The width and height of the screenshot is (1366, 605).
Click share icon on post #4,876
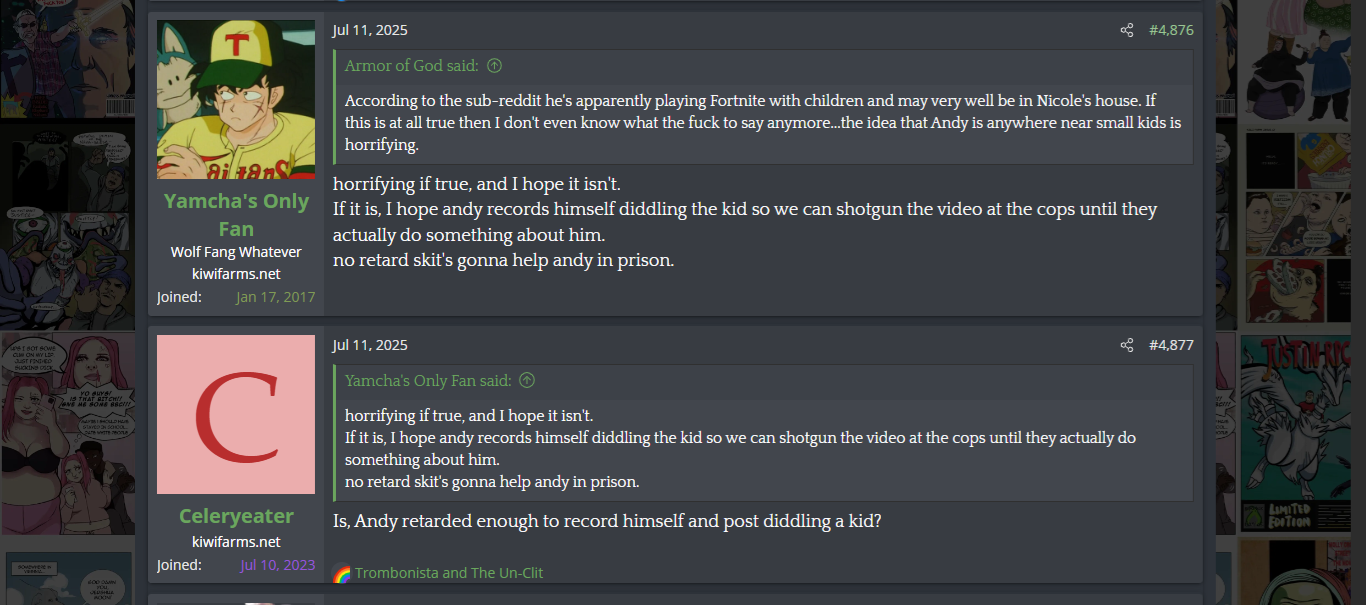click(1127, 30)
